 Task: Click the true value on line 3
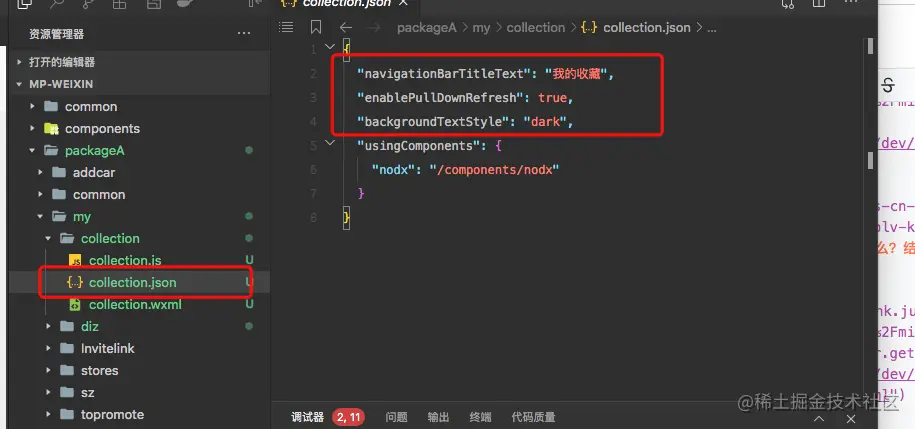tap(552, 97)
